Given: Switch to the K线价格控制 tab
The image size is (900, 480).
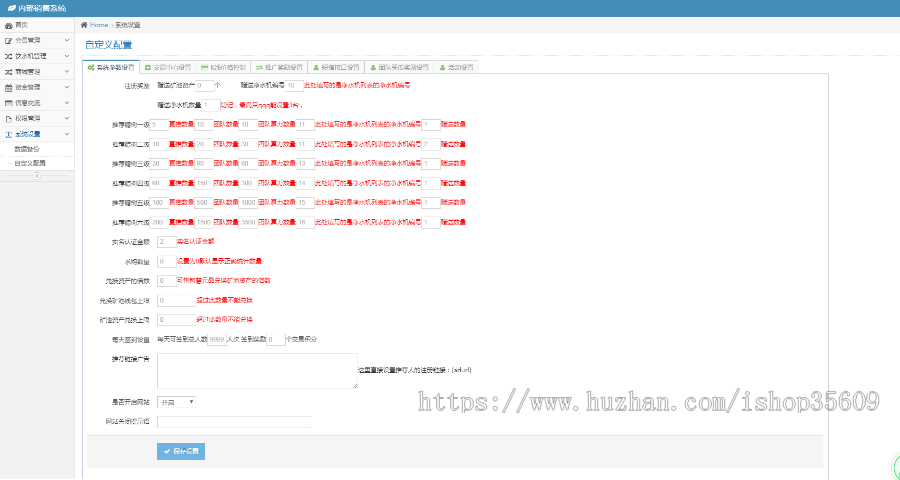Looking at the screenshot, I should pyautogui.click(x=223, y=67).
